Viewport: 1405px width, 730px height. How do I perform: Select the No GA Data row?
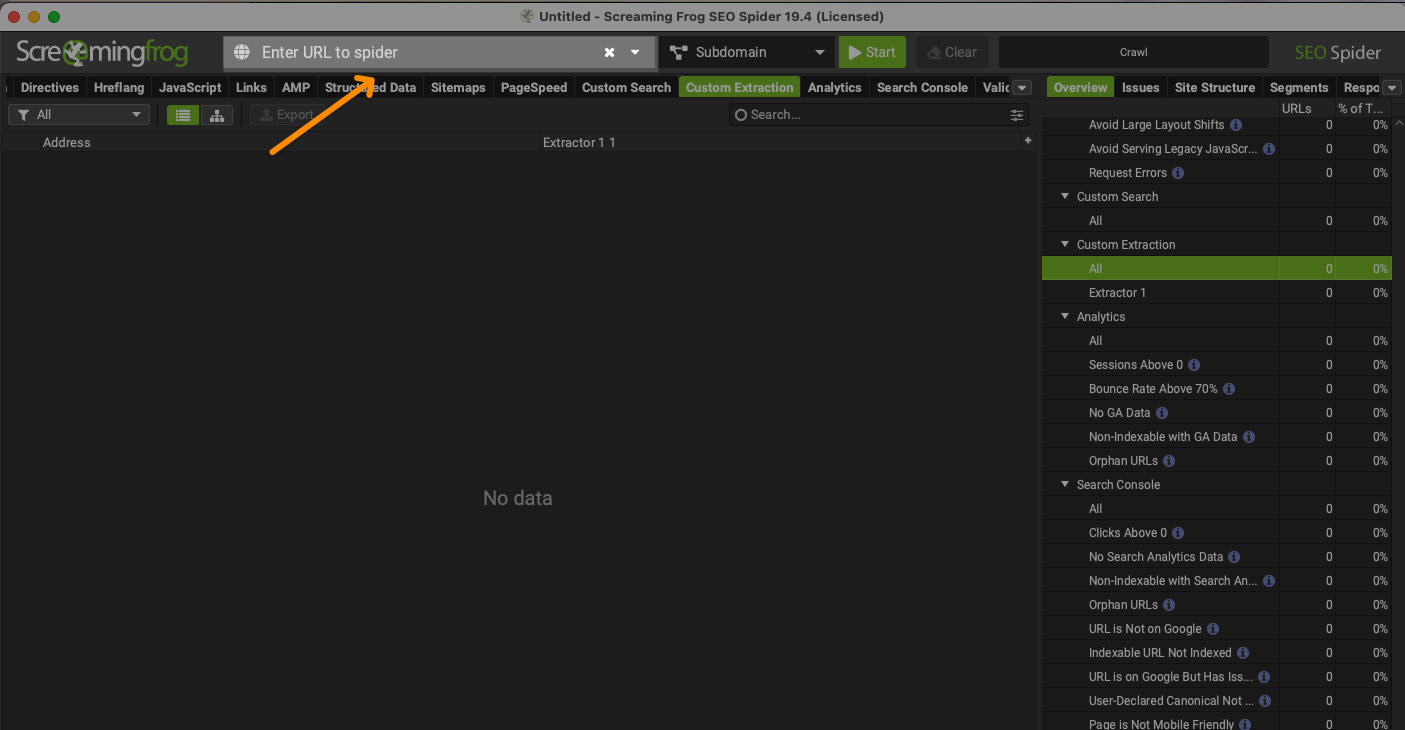click(1216, 413)
